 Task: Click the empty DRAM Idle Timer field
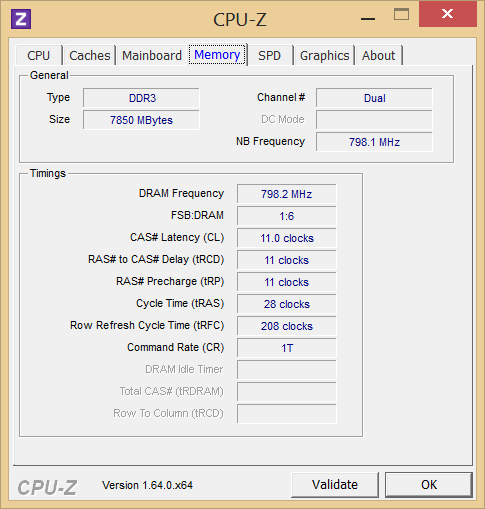pyautogui.click(x=287, y=370)
